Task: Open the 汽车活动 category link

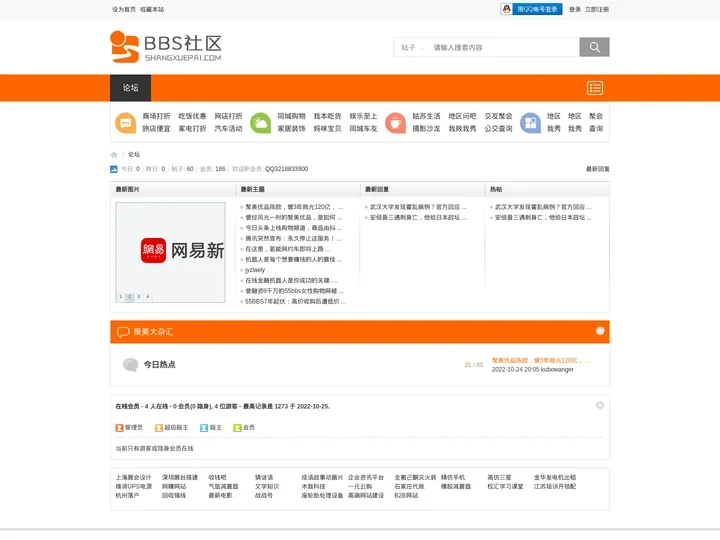Action: [228, 129]
